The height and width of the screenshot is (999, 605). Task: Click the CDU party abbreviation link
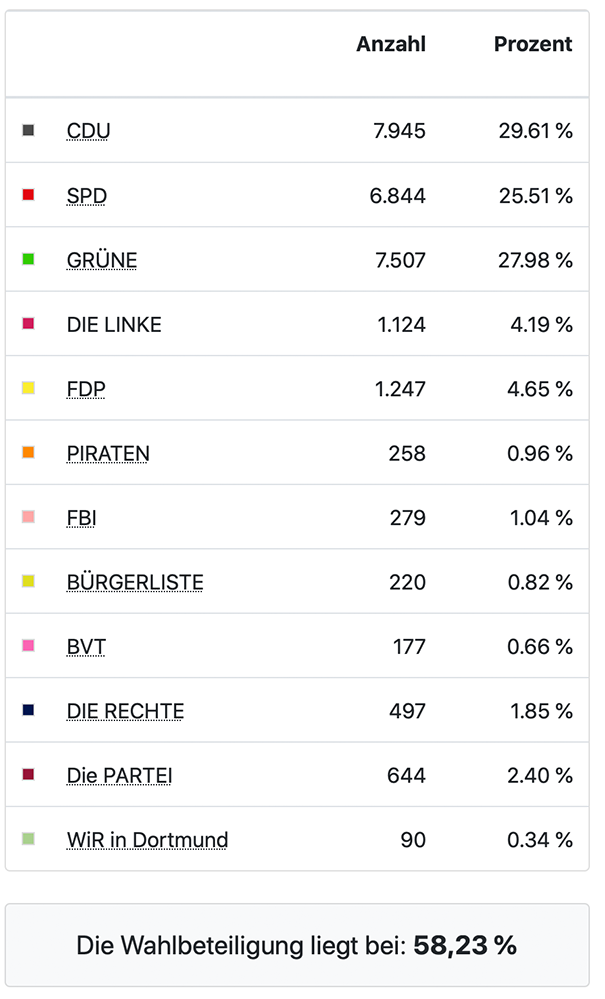pos(89,131)
